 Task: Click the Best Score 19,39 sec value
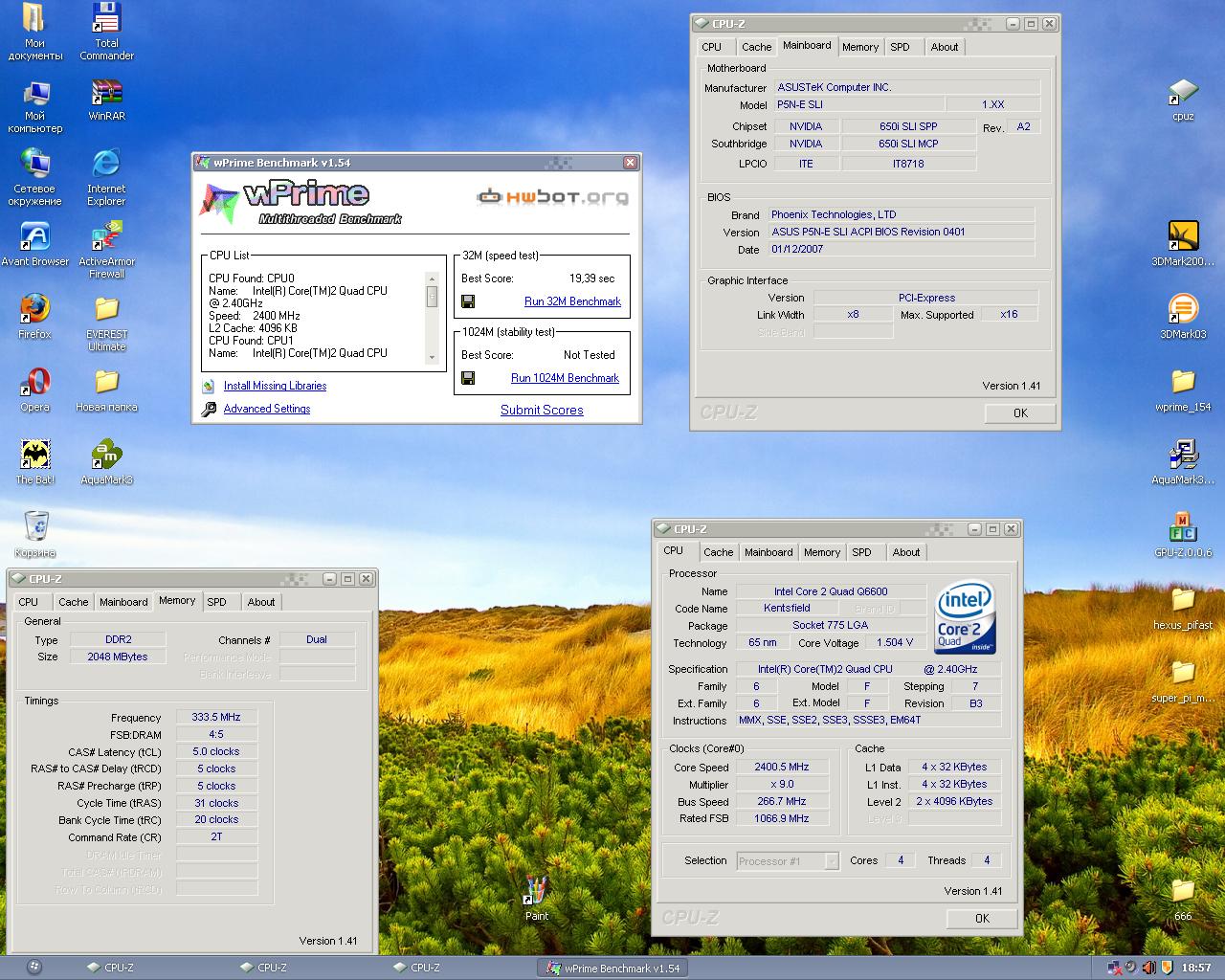[591, 278]
